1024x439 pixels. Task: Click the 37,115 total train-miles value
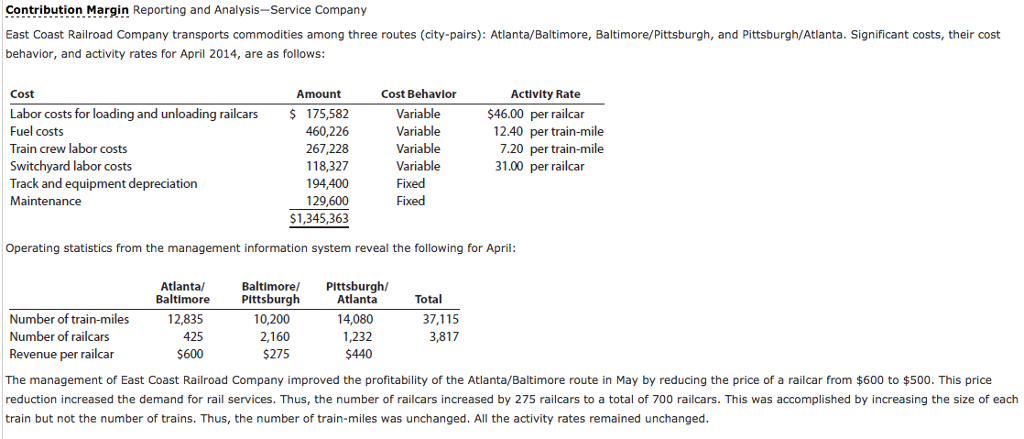pyautogui.click(x=440, y=319)
